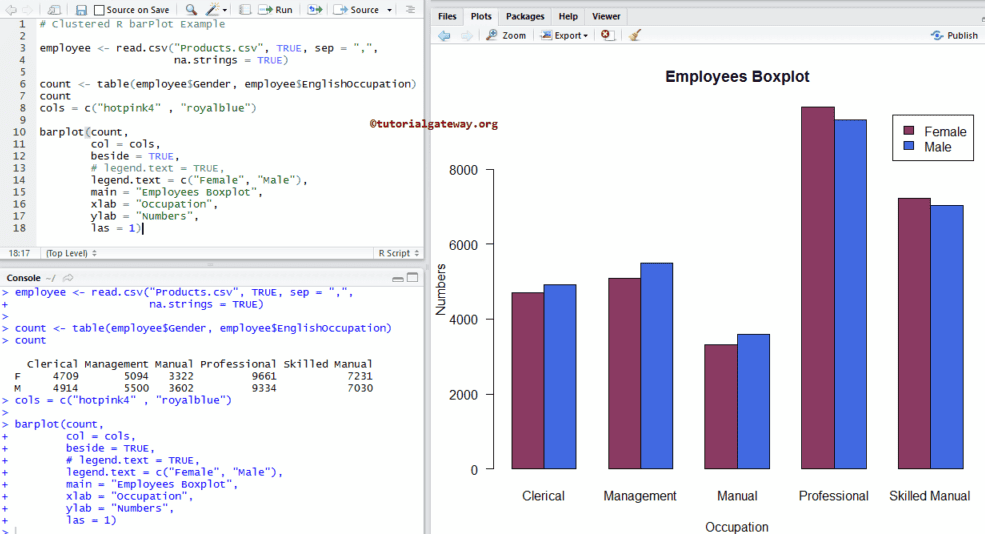
Task: Open the Export plot dropdown
Action: tap(564, 35)
